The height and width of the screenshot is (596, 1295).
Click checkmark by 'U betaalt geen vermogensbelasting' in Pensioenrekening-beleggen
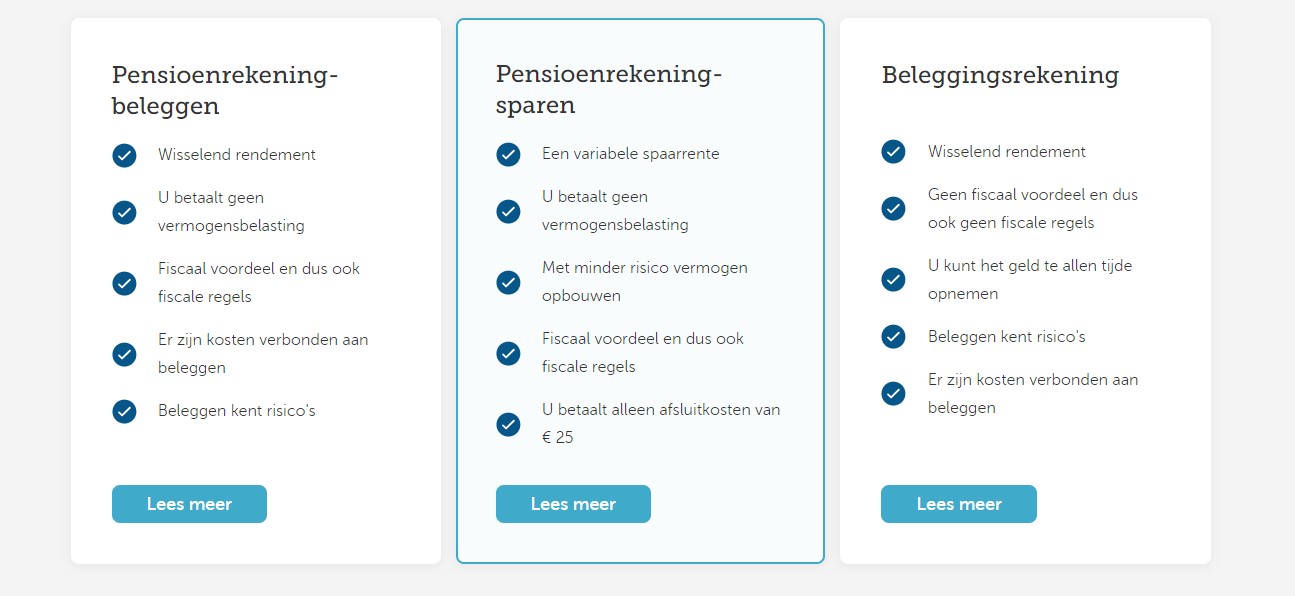click(x=124, y=212)
